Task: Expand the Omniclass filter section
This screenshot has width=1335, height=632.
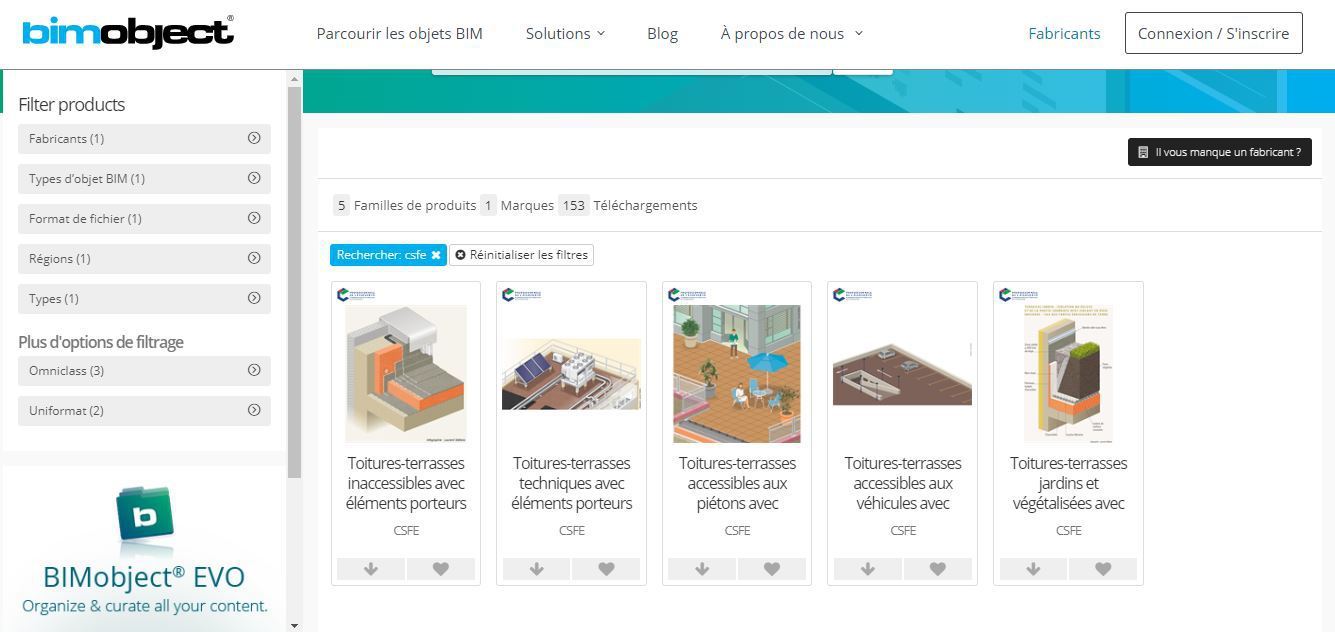Action: (144, 370)
